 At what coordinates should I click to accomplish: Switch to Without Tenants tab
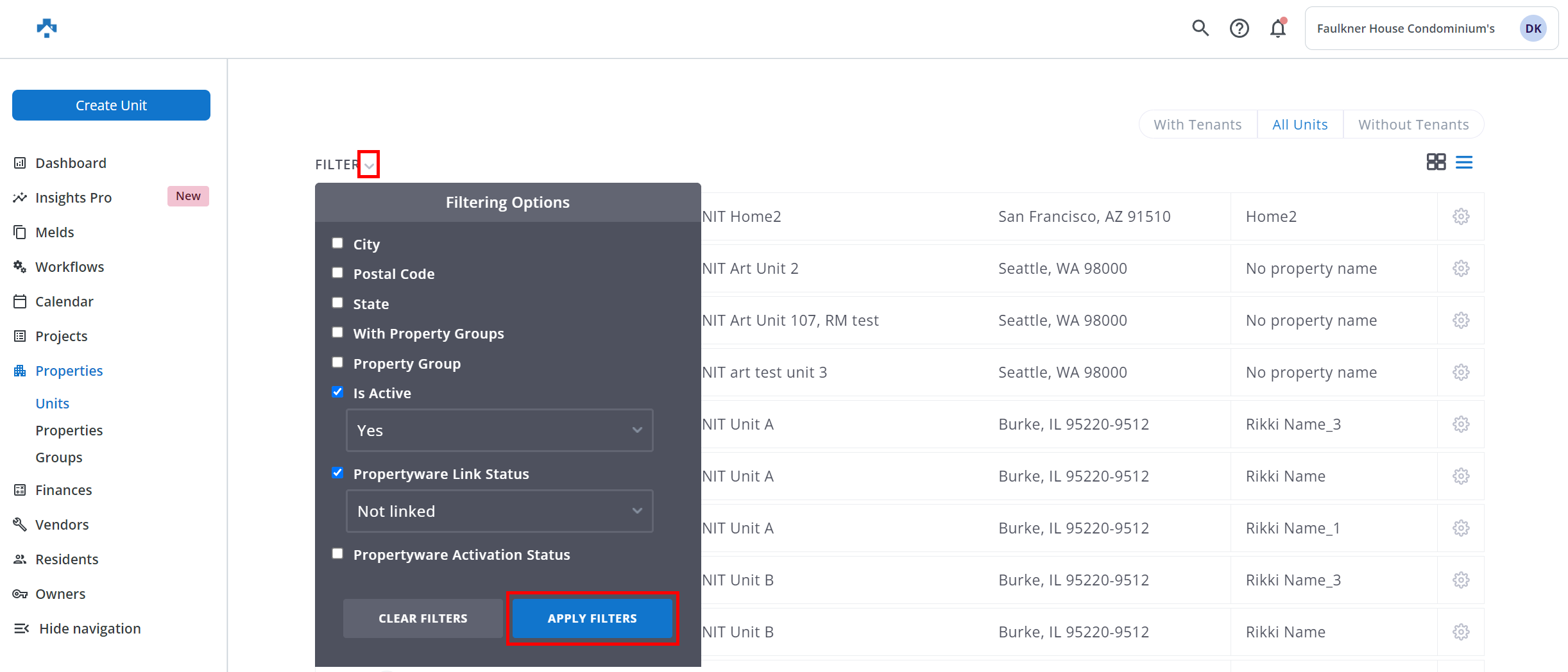click(x=1413, y=124)
